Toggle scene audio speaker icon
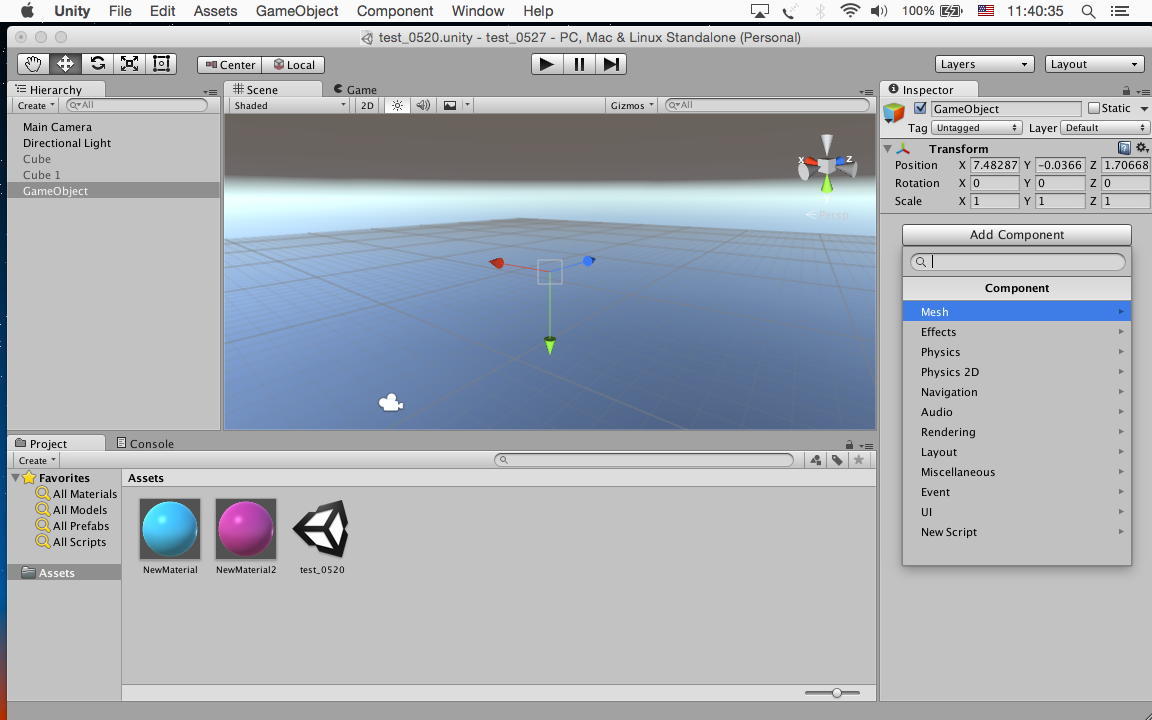 423,105
